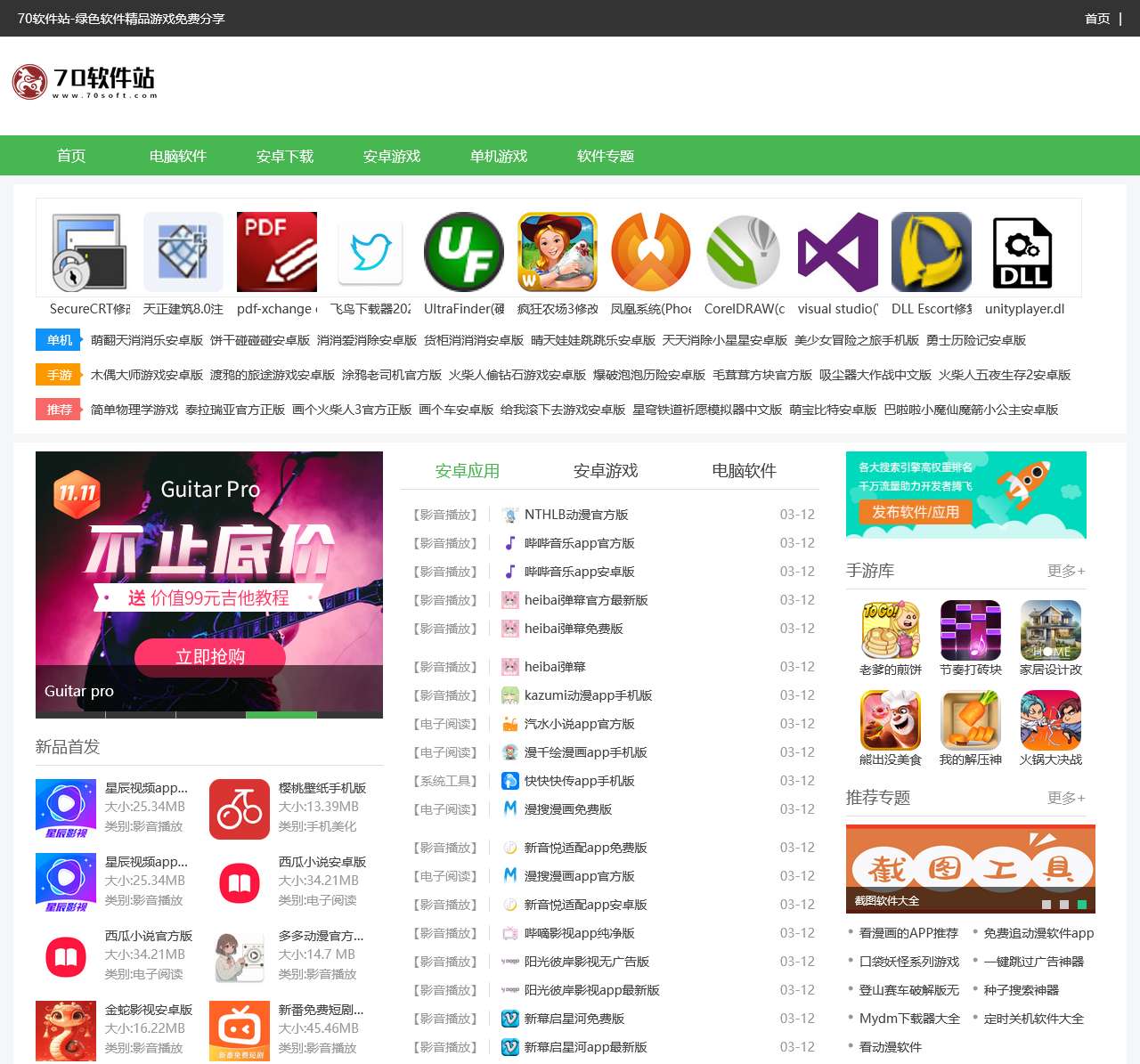
Task: Open 樱桃壁纸手机版 red bicycle icon
Action: click(x=240, y=809)
